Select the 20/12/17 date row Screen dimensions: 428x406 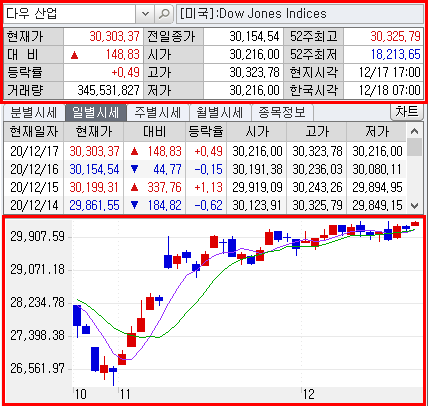205,151
